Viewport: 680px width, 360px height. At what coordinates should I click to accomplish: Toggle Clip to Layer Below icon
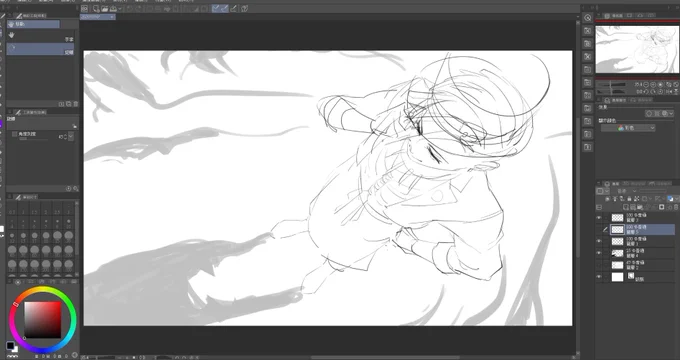pyautogui.click(x=607, y=199)
